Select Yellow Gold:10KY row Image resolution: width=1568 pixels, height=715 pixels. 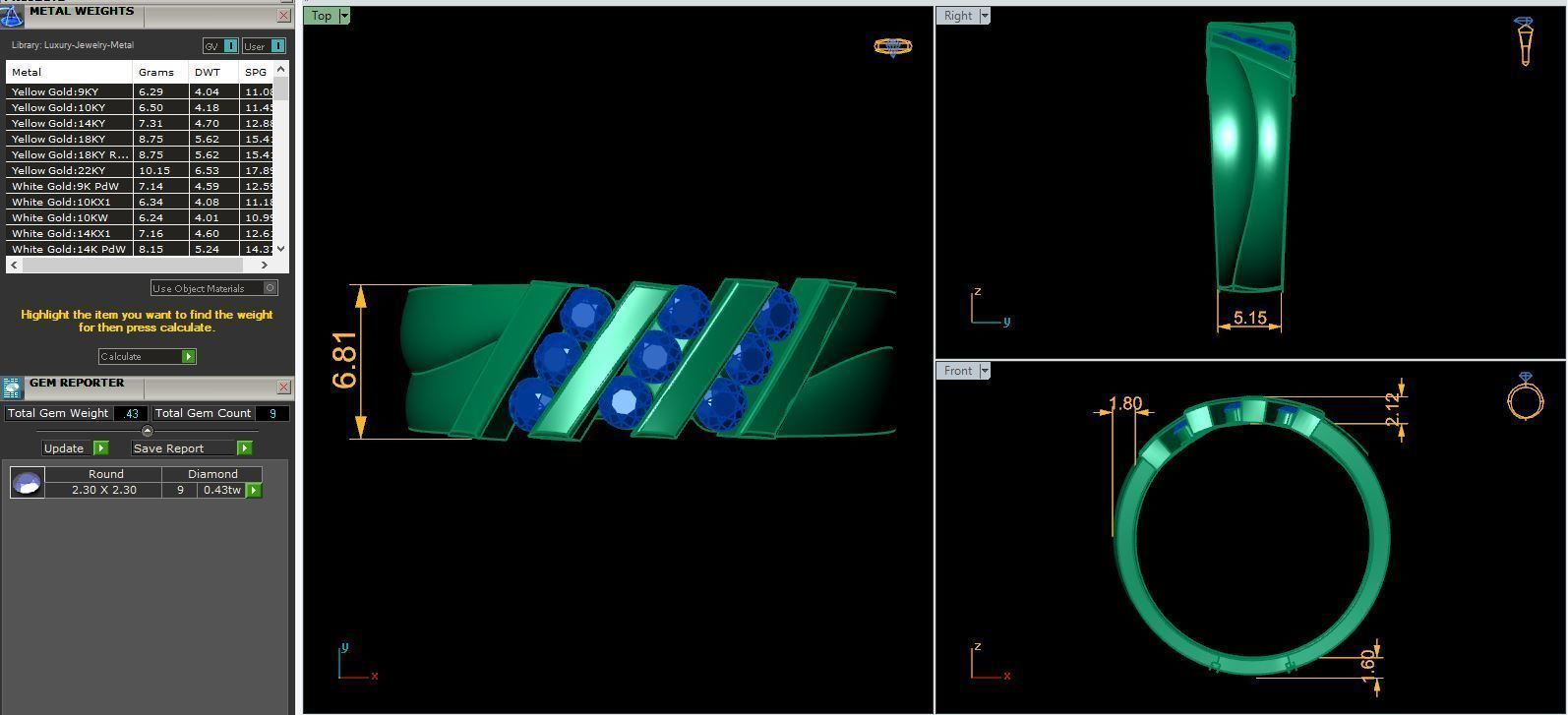(140, 107)
